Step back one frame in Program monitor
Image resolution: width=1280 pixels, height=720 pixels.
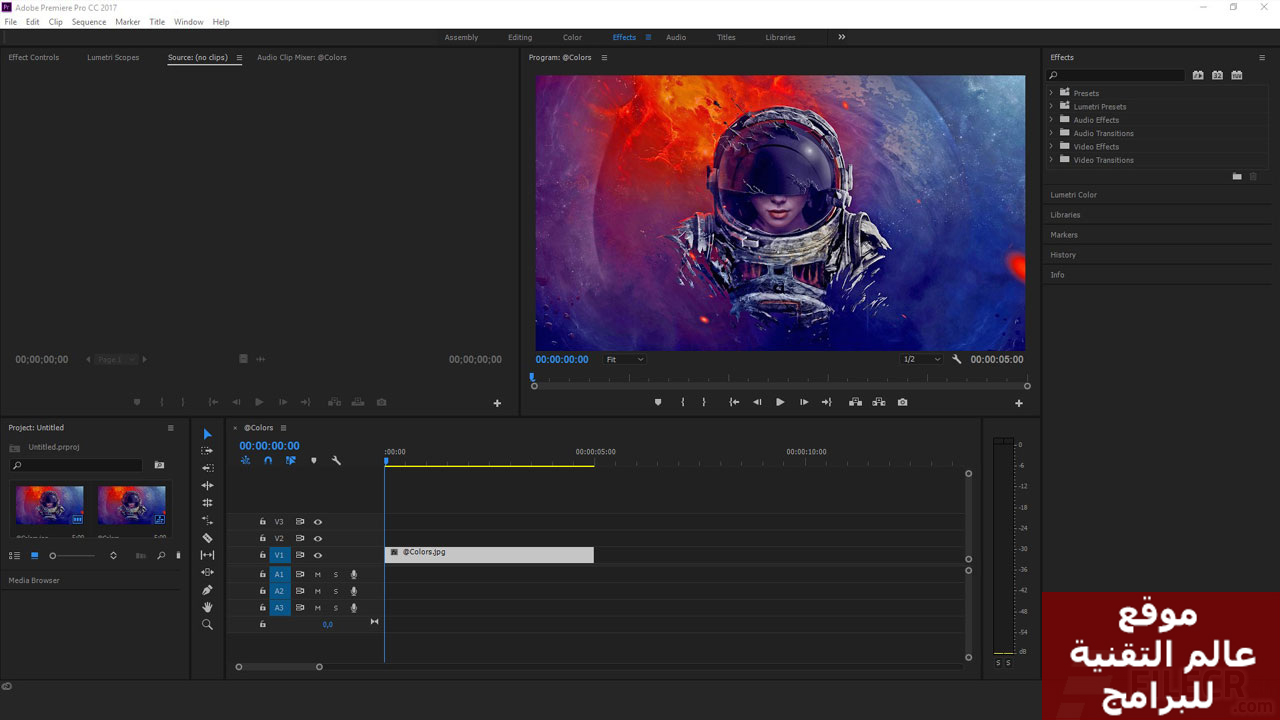tap(757, 402)
